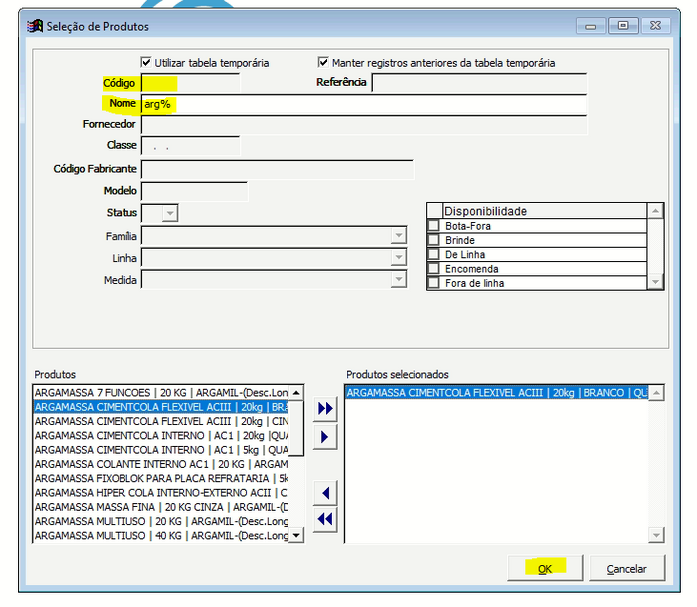The image size is (697, 607).
Task: Confirm selection with OK button
Action: point(545,568)
